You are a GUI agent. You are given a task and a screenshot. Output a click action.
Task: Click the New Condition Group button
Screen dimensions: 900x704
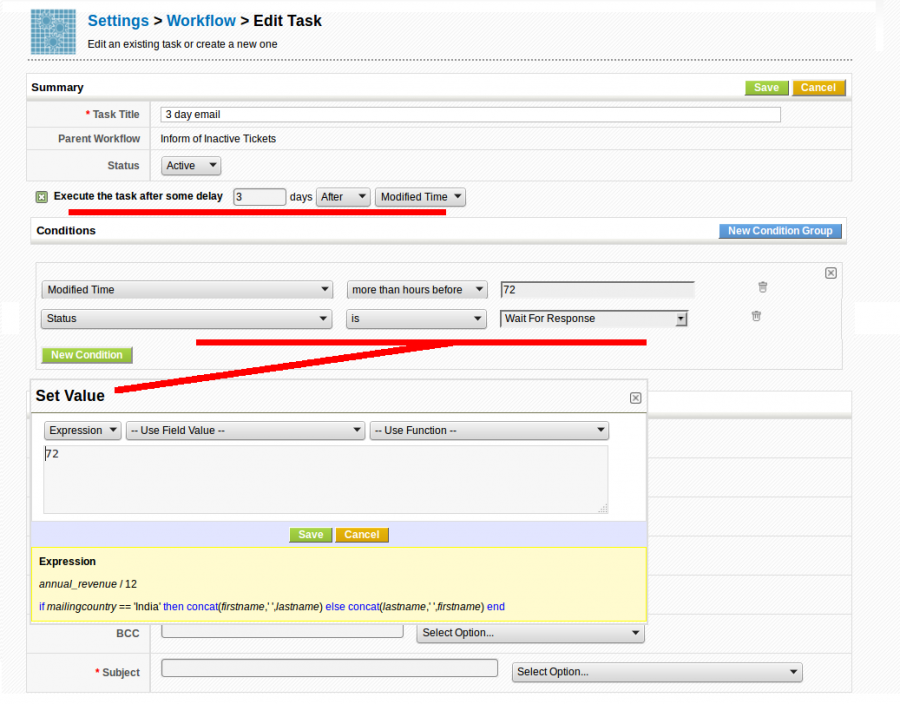pos(780,231)
